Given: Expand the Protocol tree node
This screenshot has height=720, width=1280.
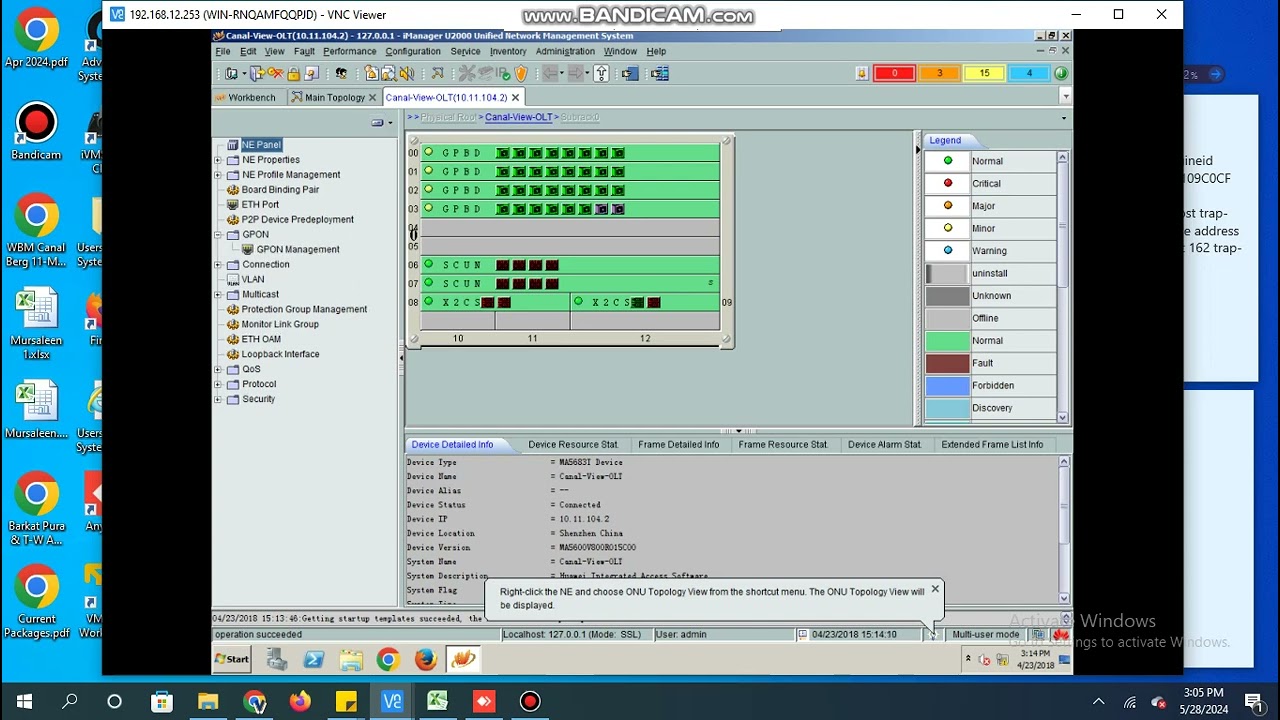Looking at the screenshot, I should pos(218,385).
